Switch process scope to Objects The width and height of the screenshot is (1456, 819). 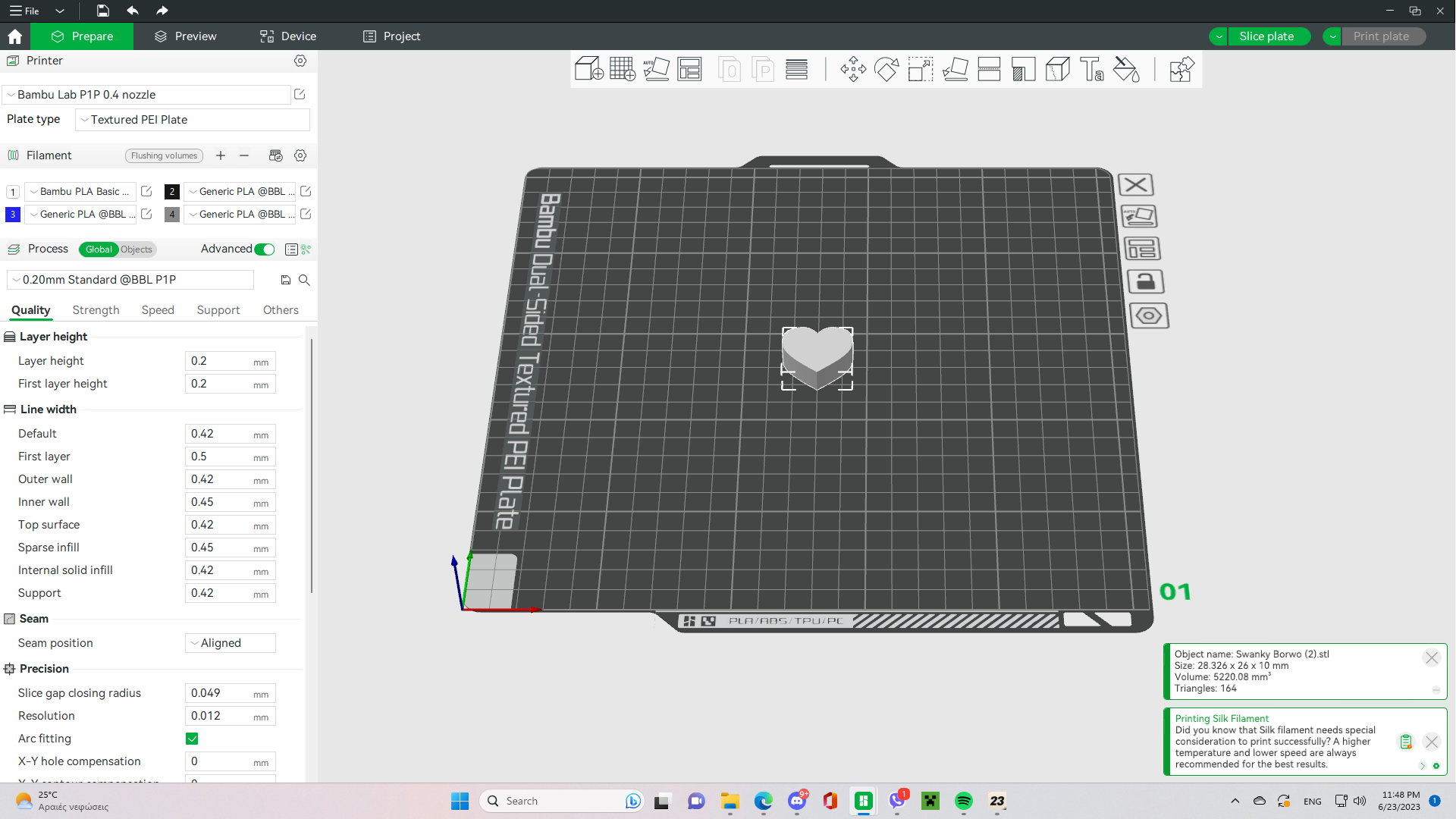tap(136, 249)
